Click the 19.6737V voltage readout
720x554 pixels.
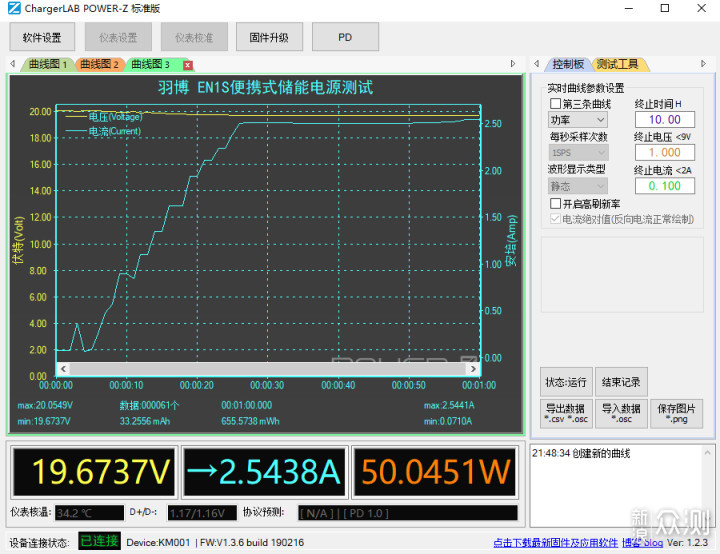tap(94, 472)
